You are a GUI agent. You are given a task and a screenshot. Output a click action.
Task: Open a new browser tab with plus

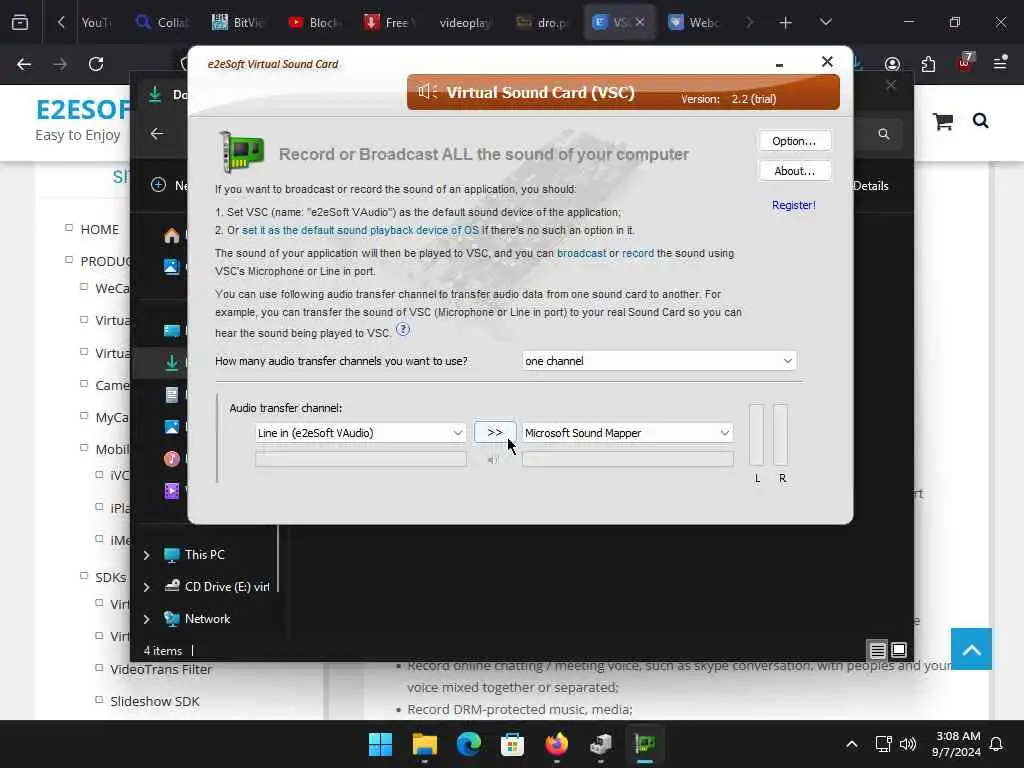click(786, 23)
